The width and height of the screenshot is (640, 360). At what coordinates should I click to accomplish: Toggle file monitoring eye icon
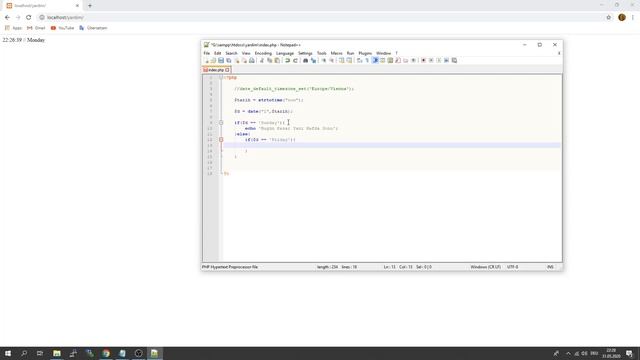coord(414,60)
